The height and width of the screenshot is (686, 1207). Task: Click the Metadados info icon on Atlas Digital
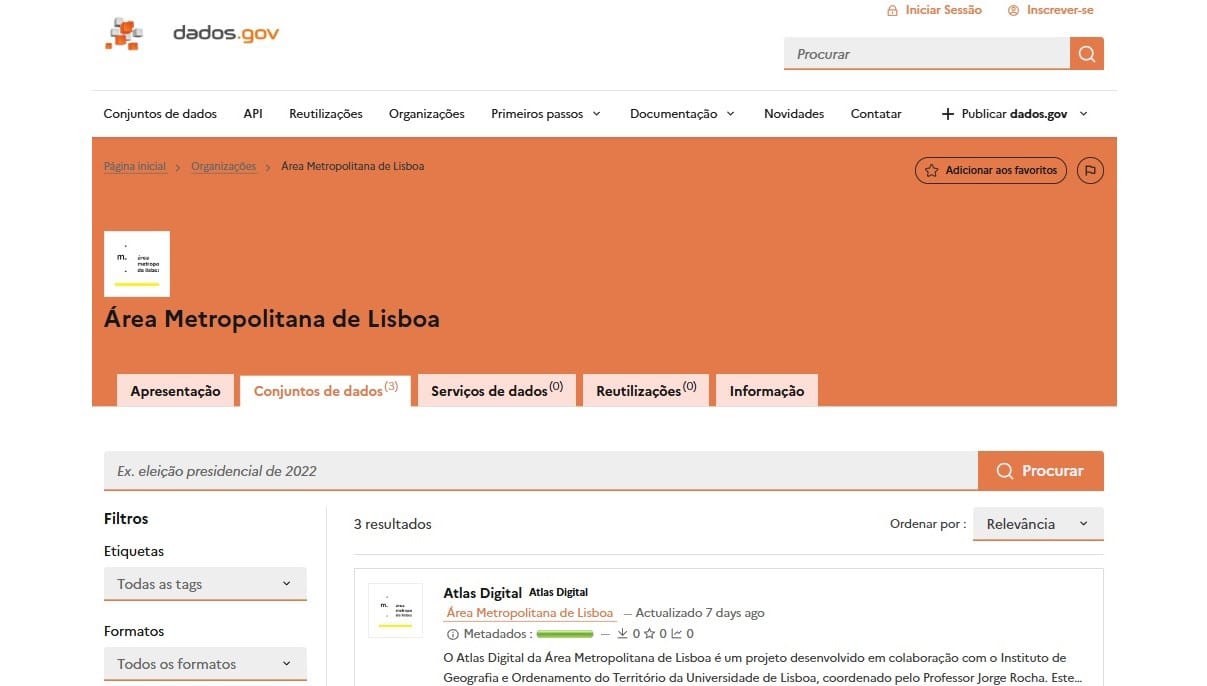tap(452, 634)
